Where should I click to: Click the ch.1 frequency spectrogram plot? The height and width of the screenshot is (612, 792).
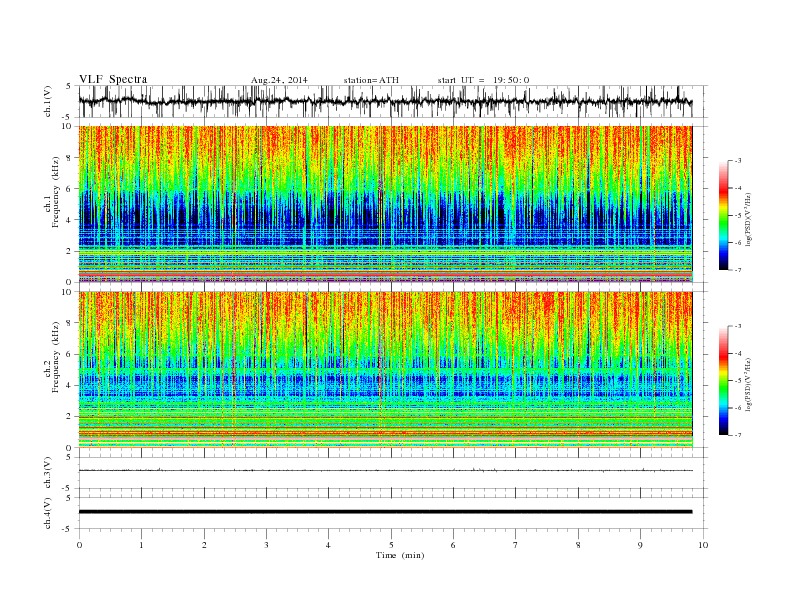(x=385, y=204)
